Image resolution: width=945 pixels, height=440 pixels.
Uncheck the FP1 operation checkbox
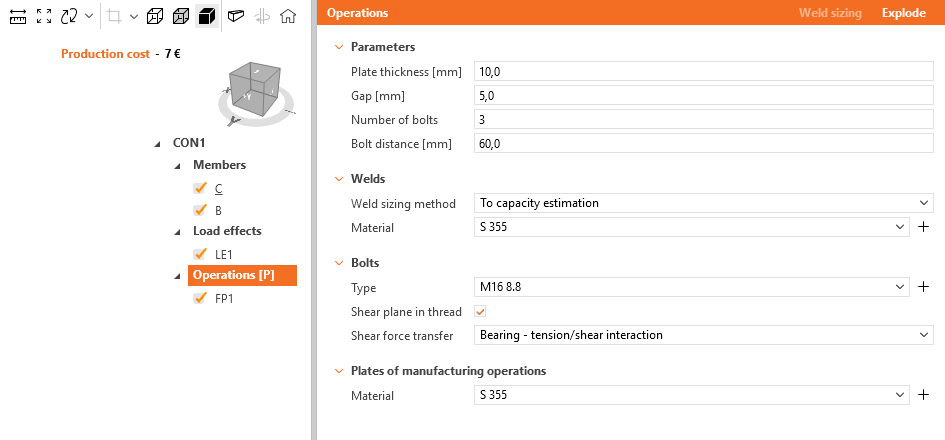coord(200,298)
